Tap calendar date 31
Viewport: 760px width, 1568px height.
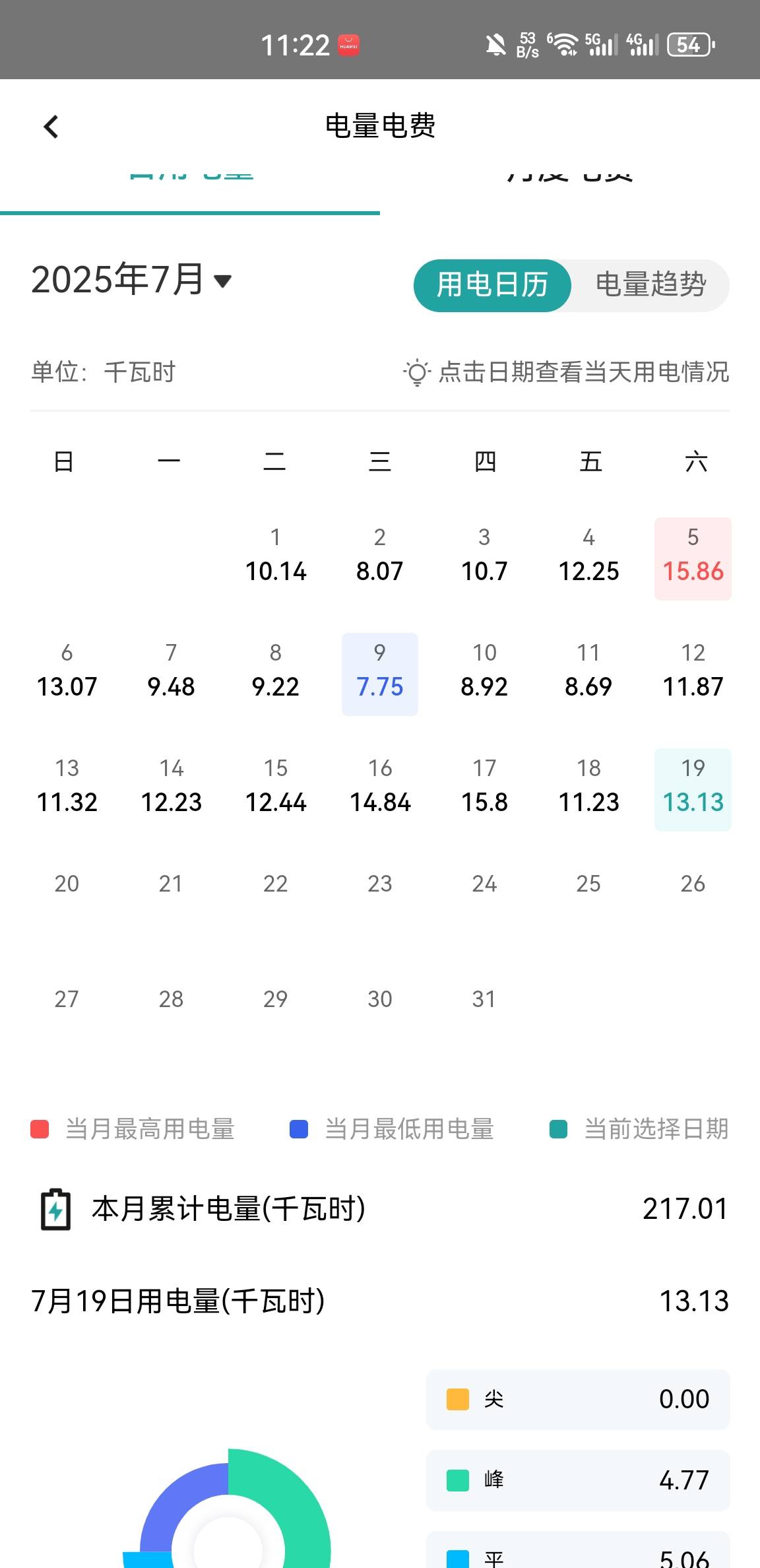[484, 999]
